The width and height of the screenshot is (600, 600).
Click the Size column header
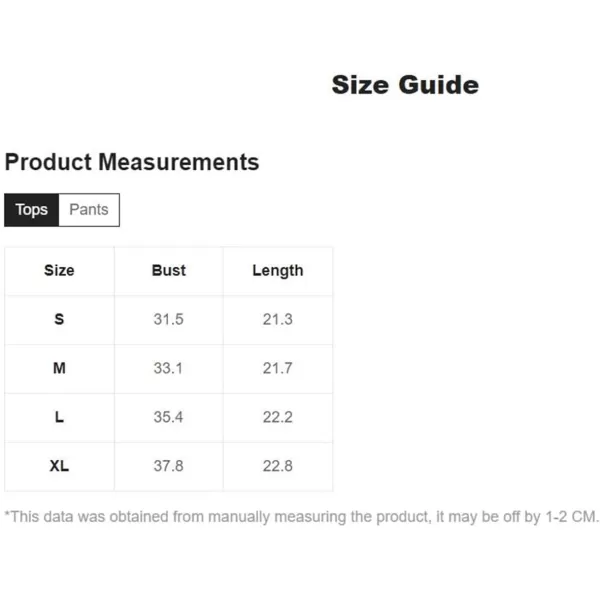(x=59, y=271)
